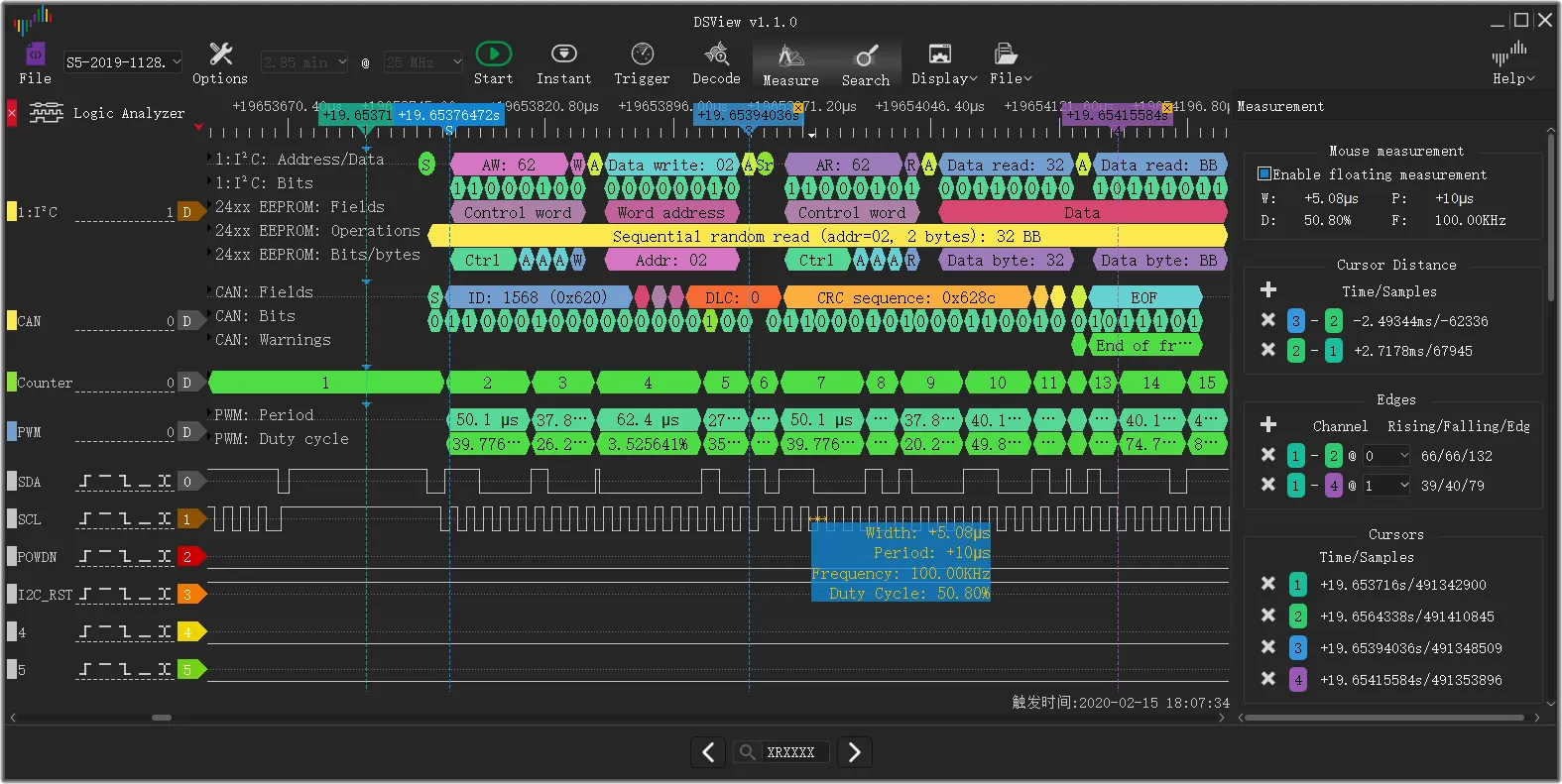The width and height of the screenshot is (1562, 784).
Task: Click the Start capture icon
Action: [493, 55]
